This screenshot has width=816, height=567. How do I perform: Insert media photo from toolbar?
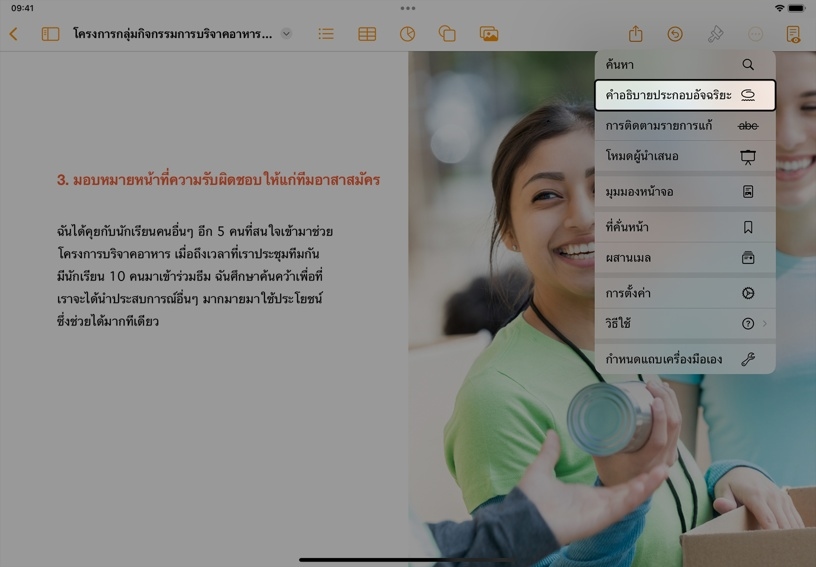488,34
